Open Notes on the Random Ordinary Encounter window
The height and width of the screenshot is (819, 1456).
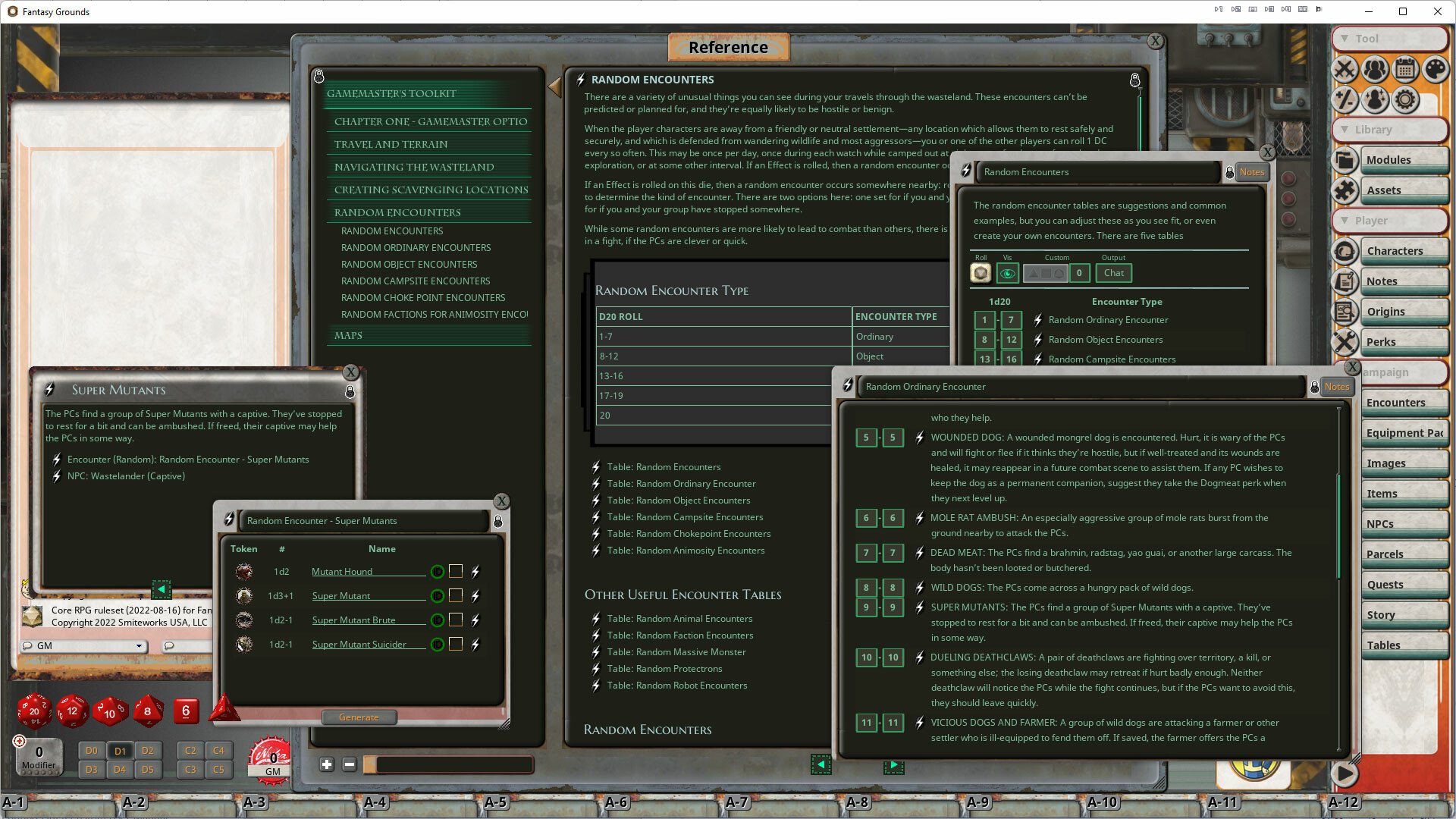(1336, 387)
